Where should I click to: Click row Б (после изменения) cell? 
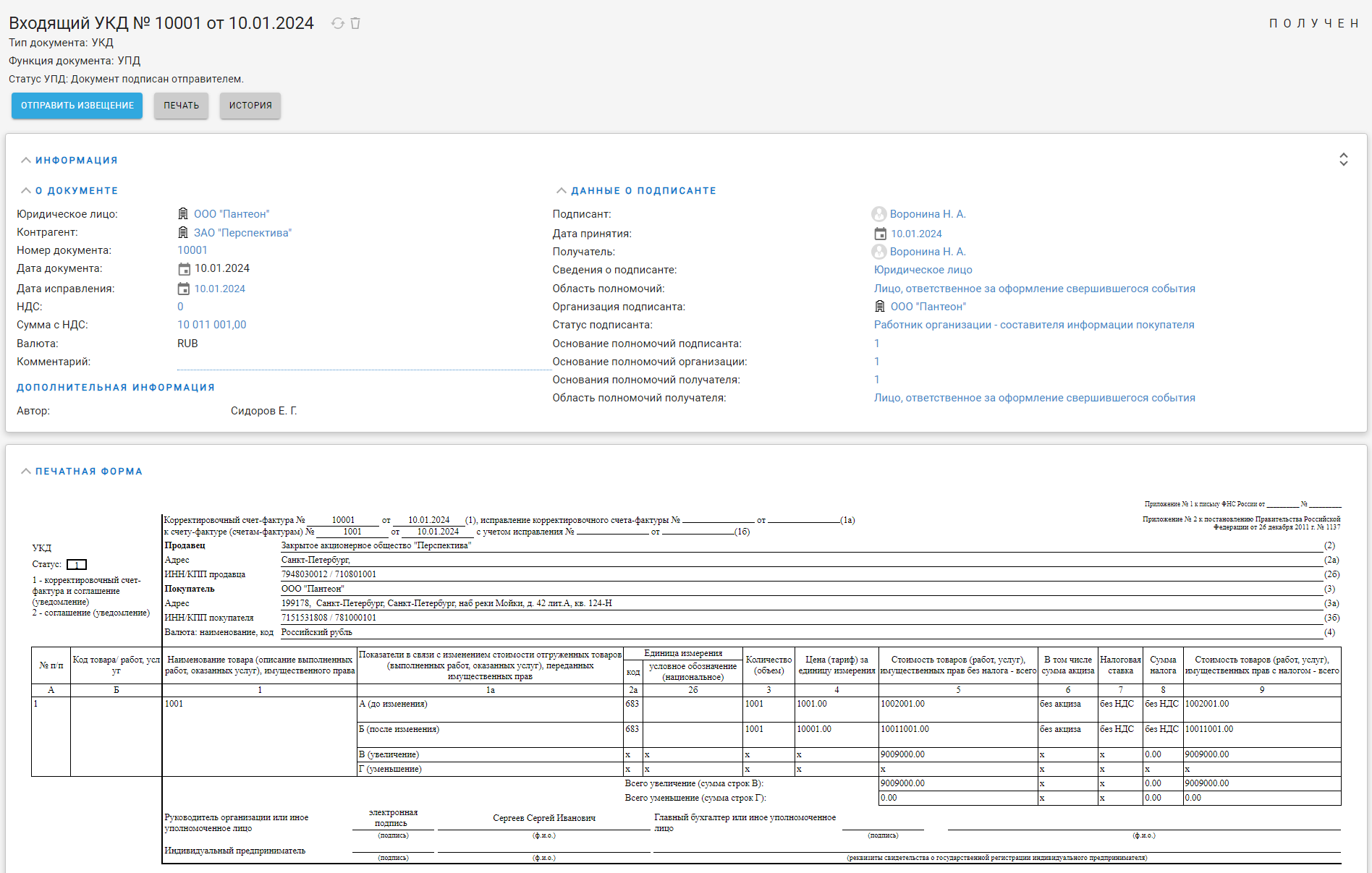[490, 735]
